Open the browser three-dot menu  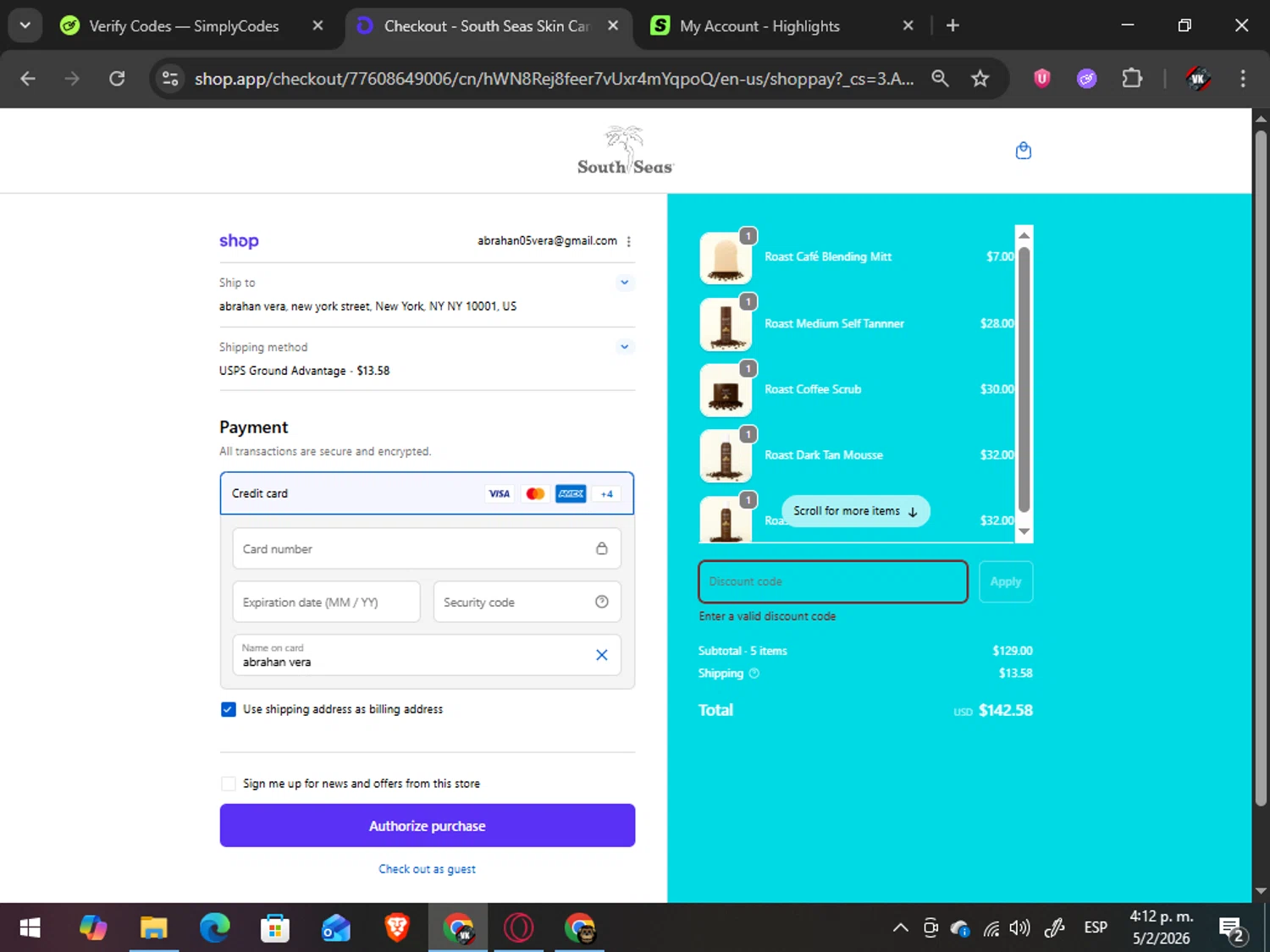(x=1243, y=79)
